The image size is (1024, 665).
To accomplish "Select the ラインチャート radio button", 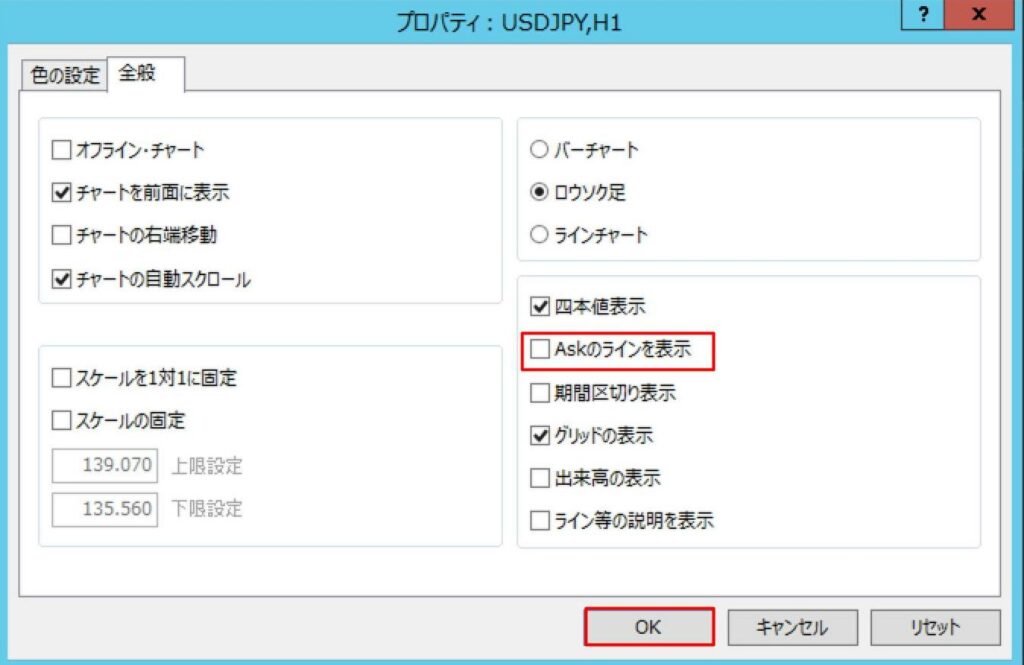I will coord(540,236).
